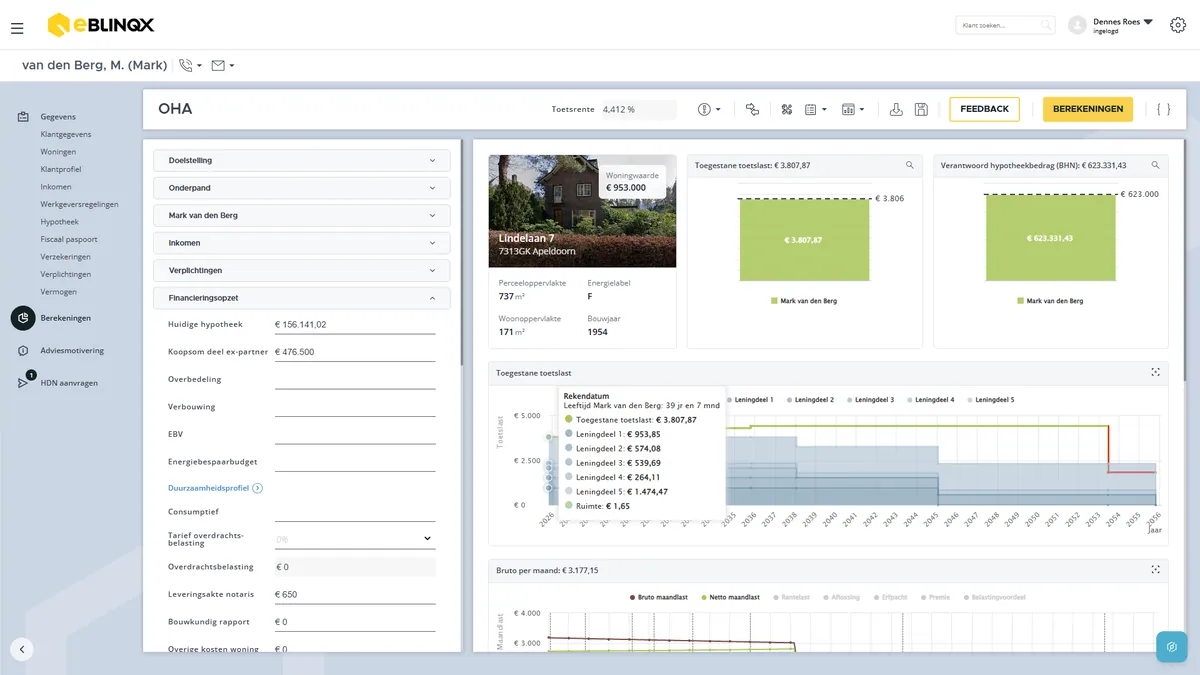
Task: Open the phone contact options
Action: (190, 66)
